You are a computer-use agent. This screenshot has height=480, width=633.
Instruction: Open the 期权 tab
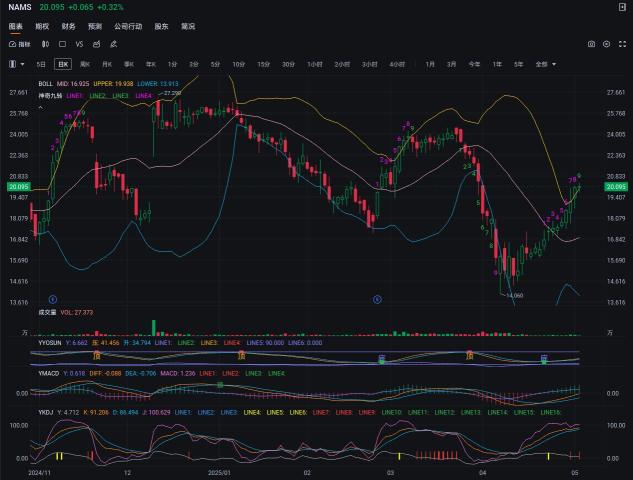point(42,27)
